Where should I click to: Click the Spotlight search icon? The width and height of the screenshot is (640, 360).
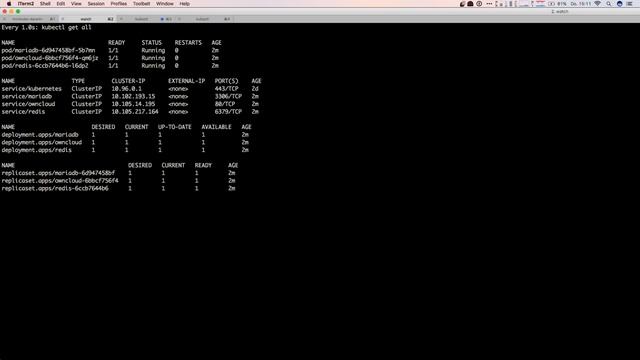coord(609,4)
